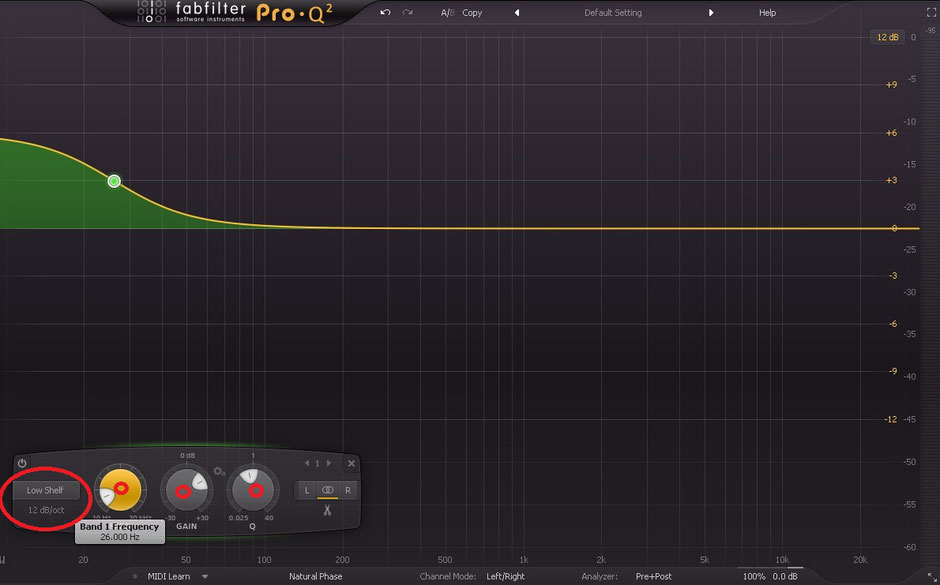This screenshot has width=940, height=585.
Task: Redo the change using the redo arrow
Action: (x=408, y=13)
